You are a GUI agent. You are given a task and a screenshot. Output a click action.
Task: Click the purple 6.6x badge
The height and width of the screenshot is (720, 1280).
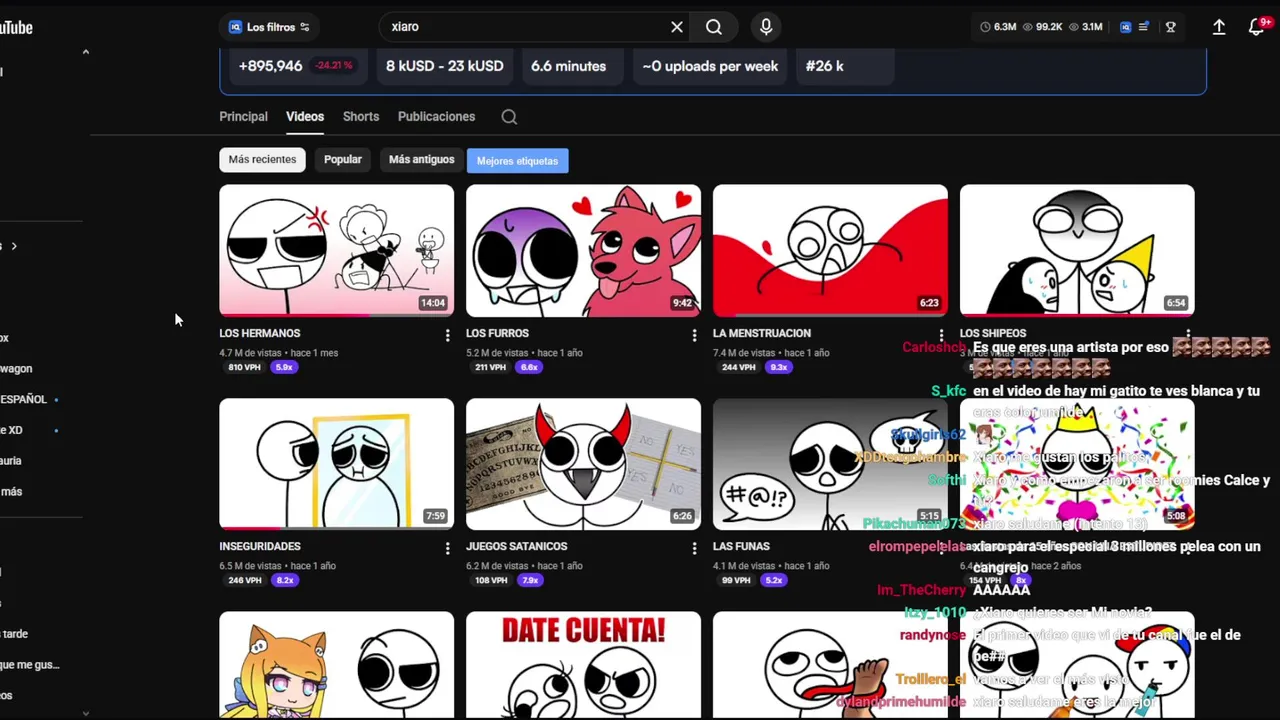[x=530, y=367]
